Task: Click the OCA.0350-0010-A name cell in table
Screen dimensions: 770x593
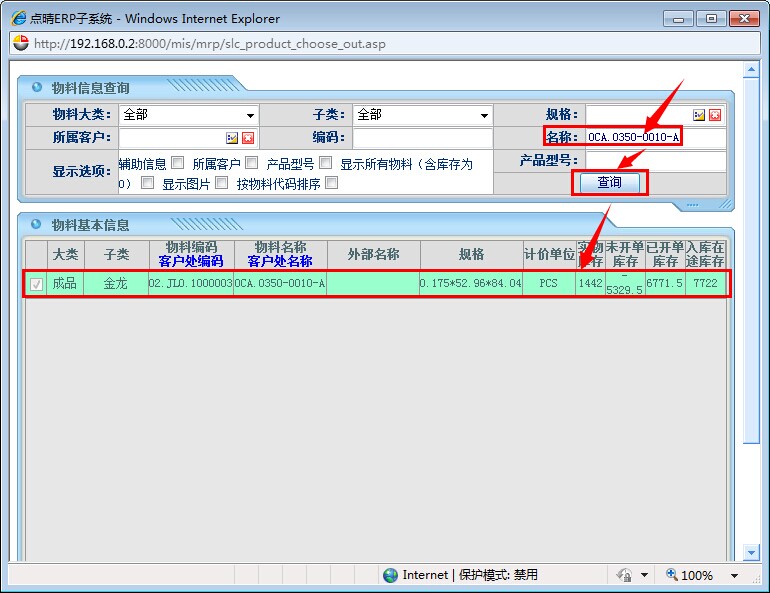Action: (x=280, y=283)
